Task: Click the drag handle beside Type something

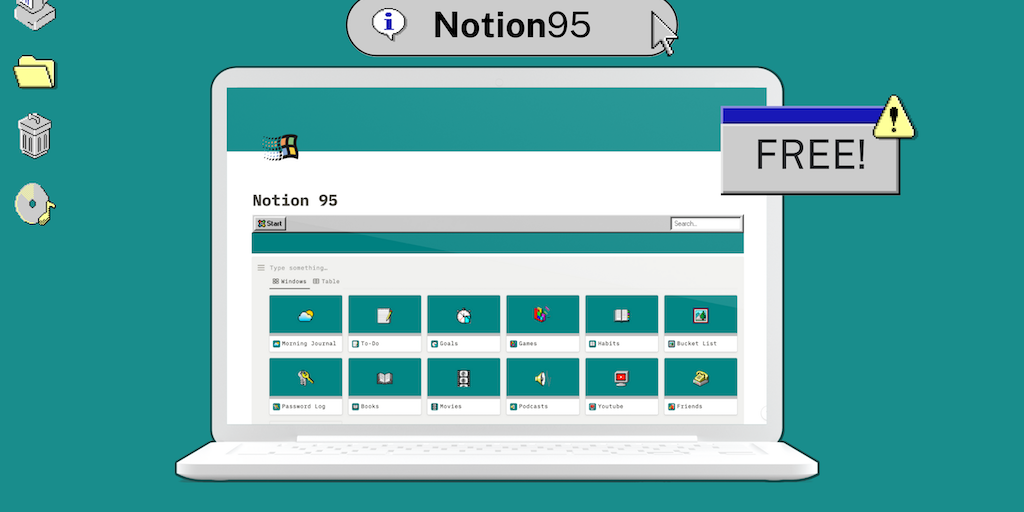Action: [261, 268]
